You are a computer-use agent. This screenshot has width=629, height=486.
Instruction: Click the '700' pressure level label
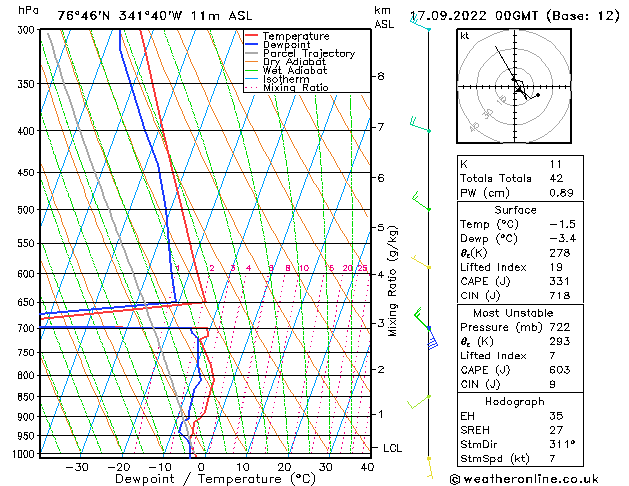(x=28, y=328)
